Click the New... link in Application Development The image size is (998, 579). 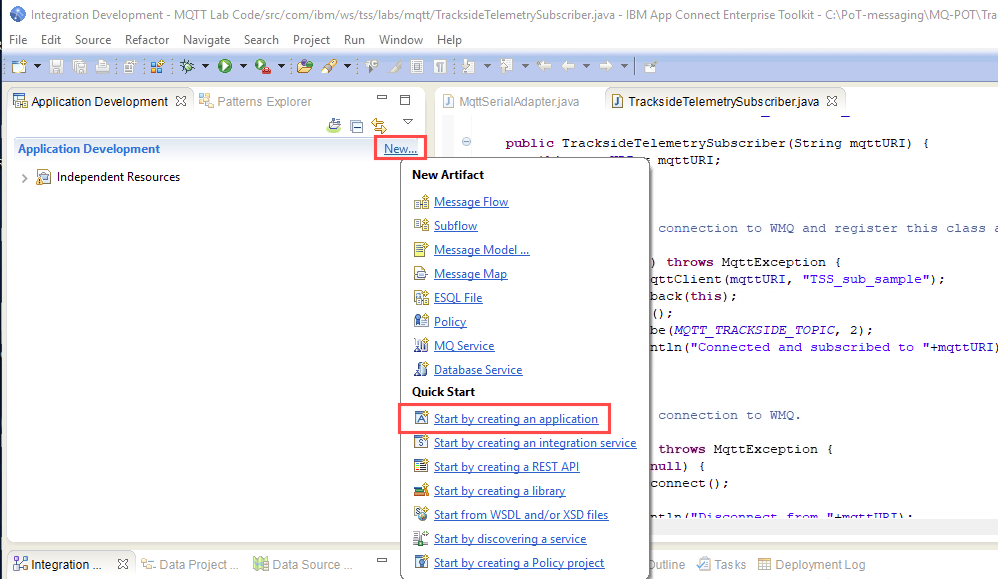pyautogui.click(x=400, y=148)
